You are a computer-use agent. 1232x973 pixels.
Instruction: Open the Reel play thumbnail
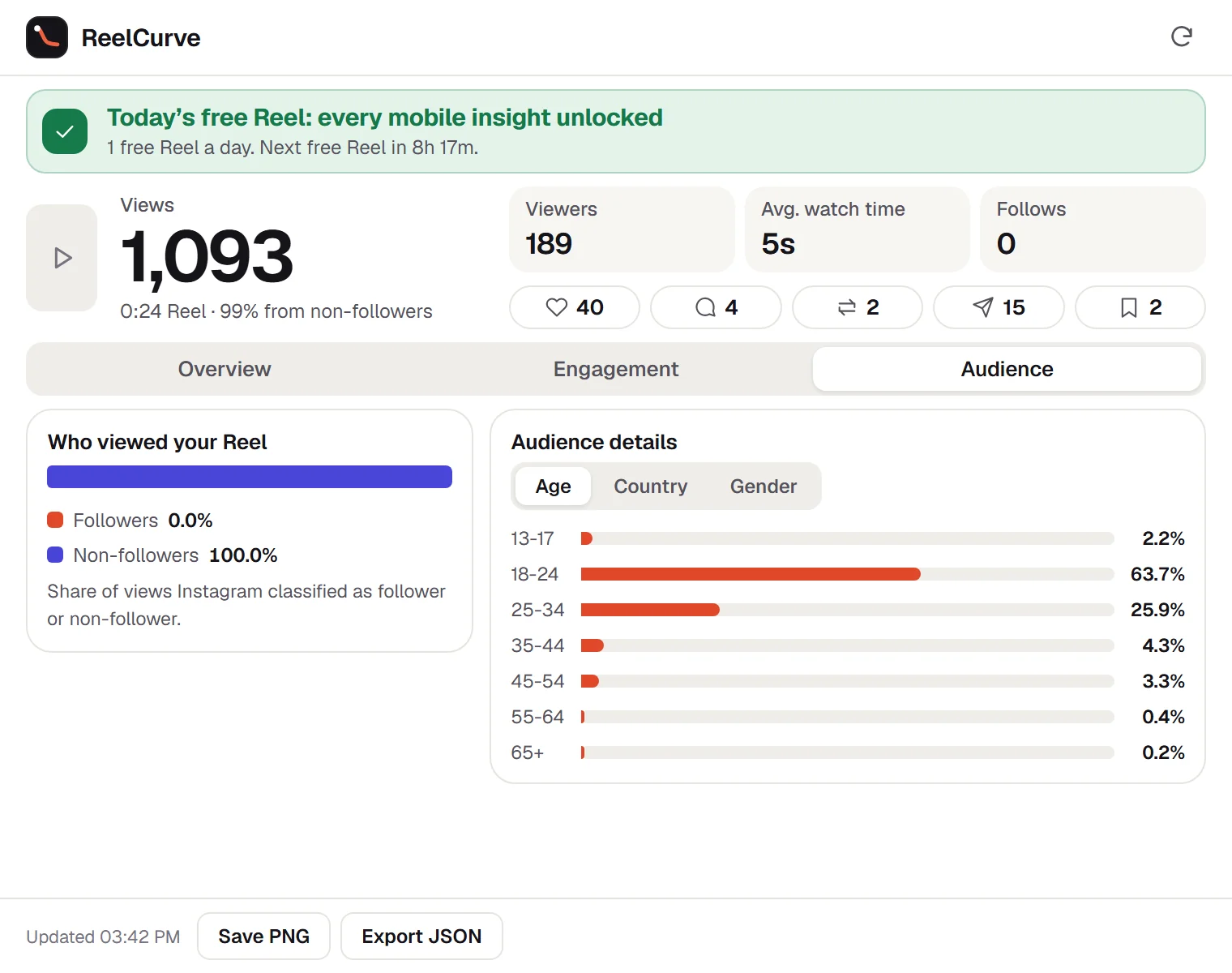coord(62,258)
